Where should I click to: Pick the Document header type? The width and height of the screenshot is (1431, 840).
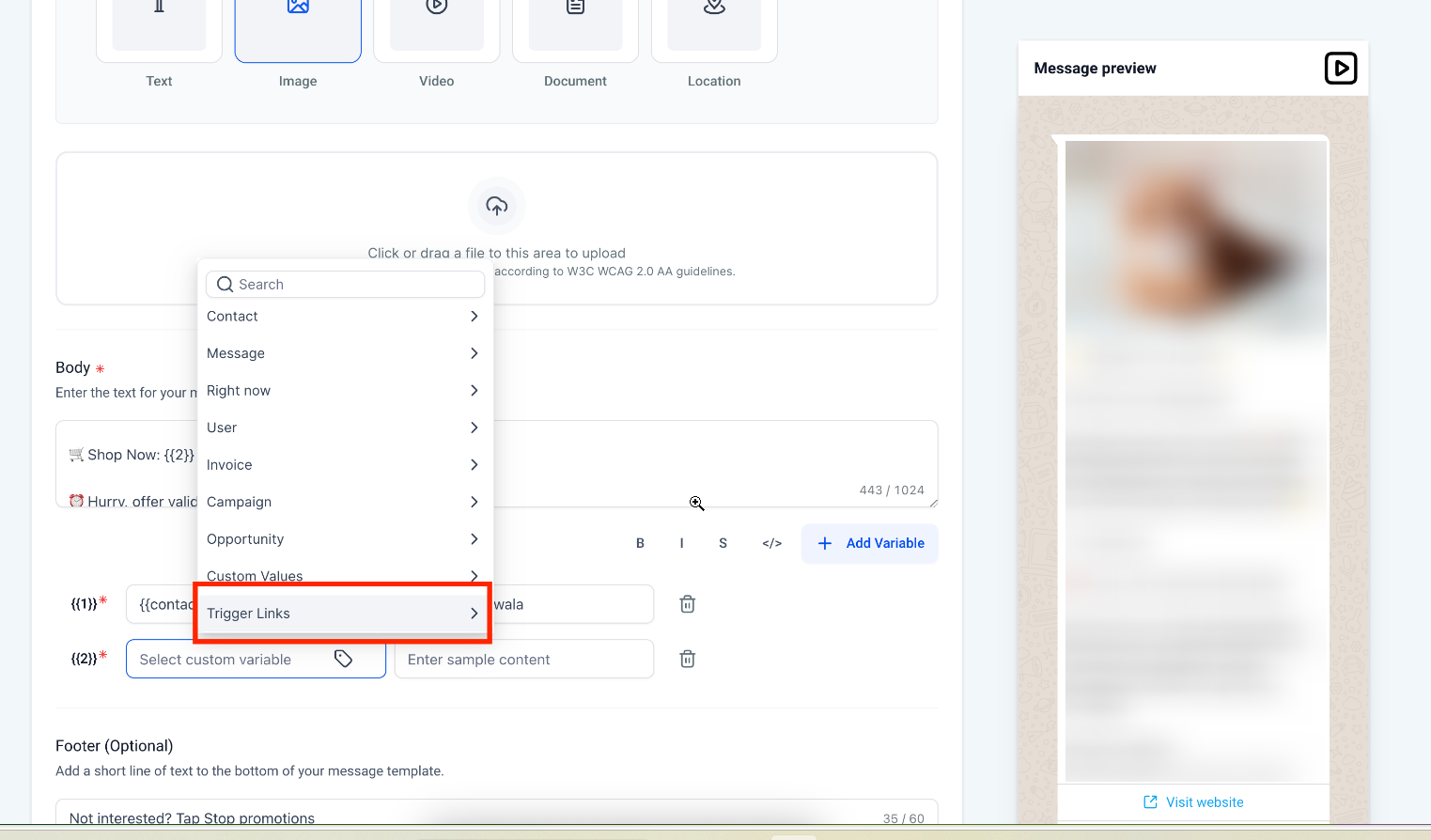coord(575,28)
